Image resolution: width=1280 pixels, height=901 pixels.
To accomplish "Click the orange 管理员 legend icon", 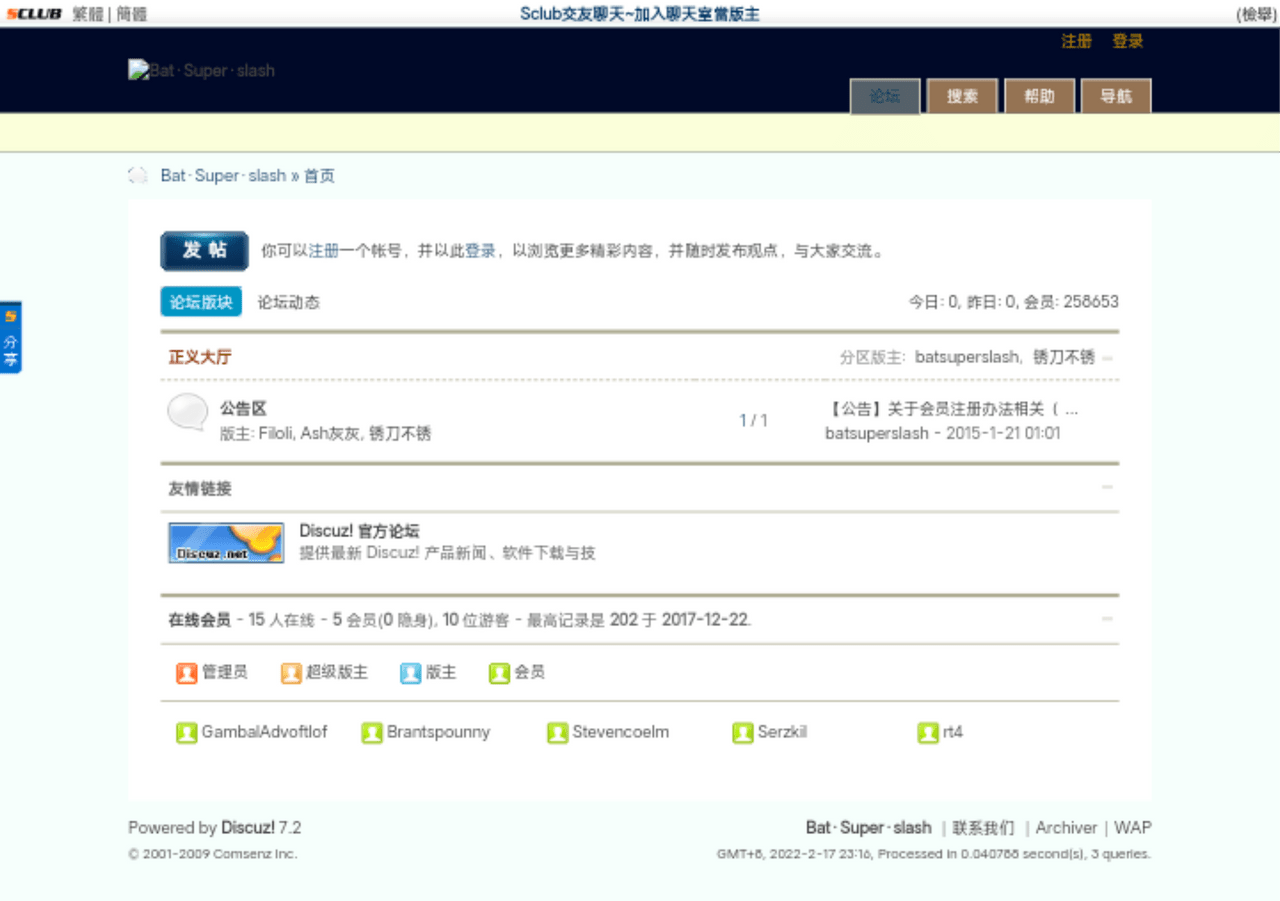I will pyautogui.click(x=186, y=673).
